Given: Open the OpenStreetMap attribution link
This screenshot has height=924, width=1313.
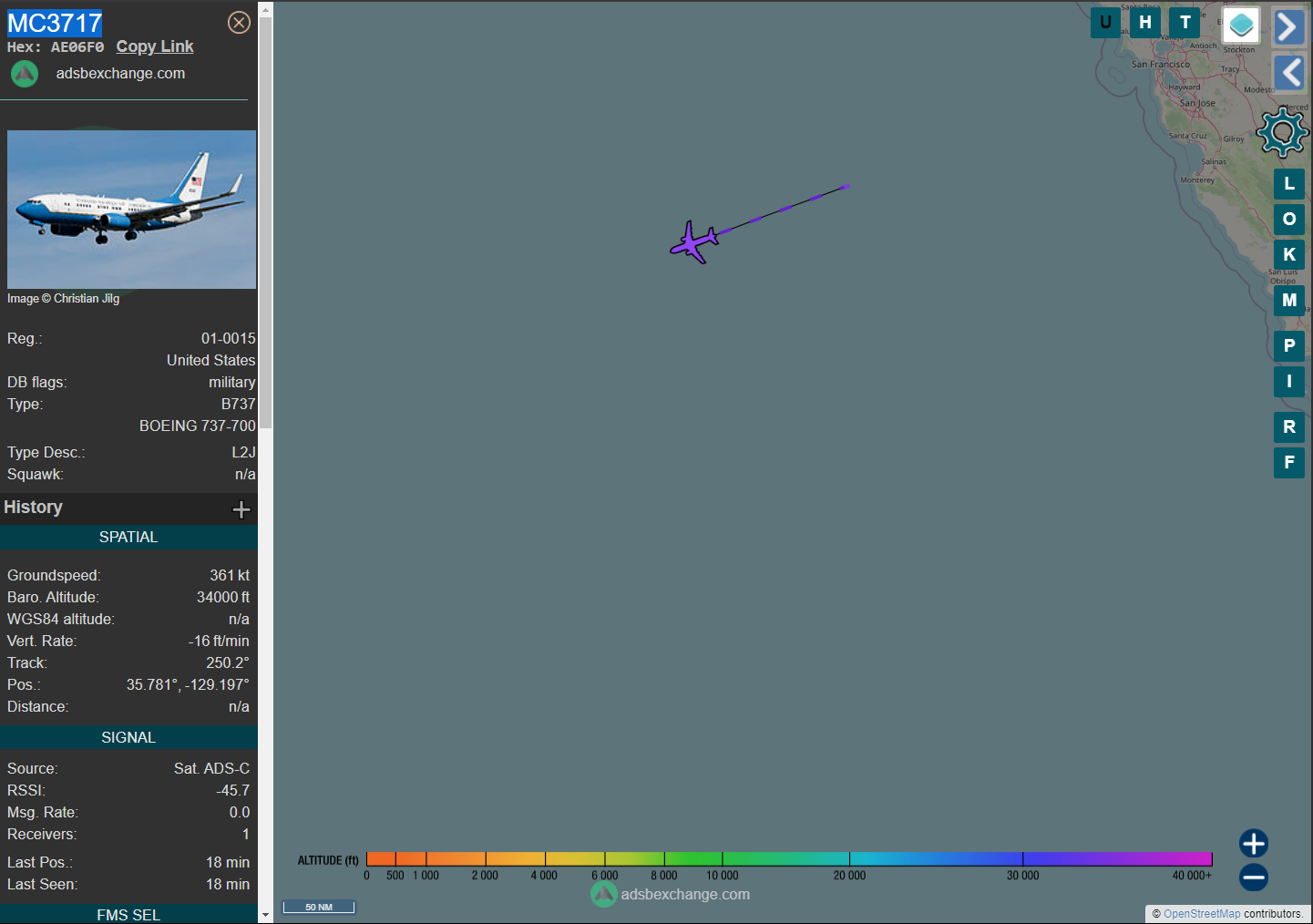Looking at the screenshot, I should (1202, 914).
